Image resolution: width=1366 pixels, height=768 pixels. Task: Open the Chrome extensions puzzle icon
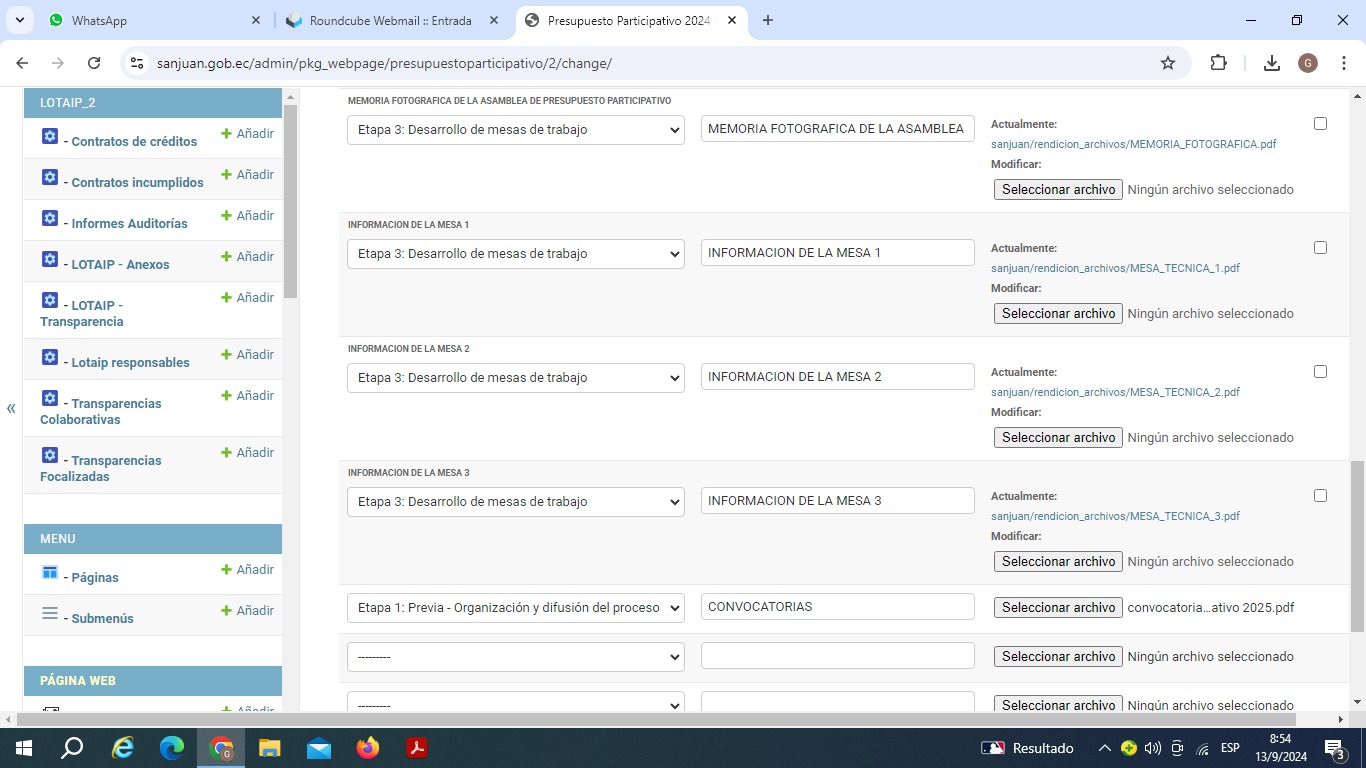(1218, 63)
